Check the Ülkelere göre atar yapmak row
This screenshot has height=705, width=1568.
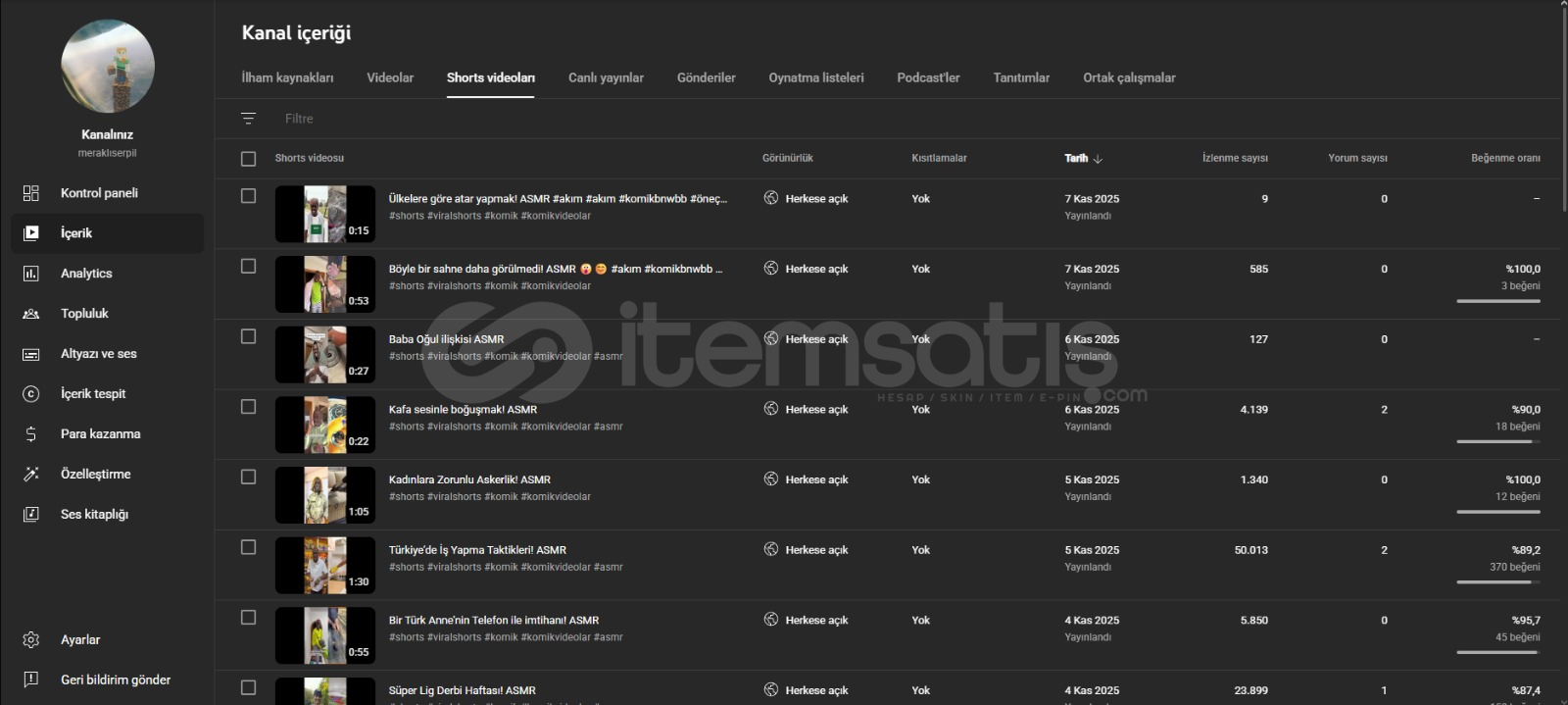click(249, 196)
